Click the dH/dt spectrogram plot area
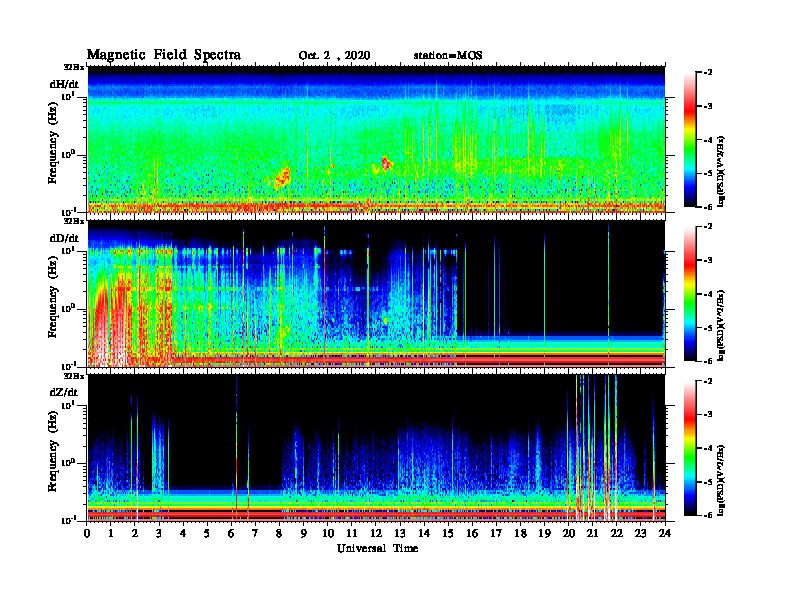The height and width of the screenshot is (612, 792). [376, 139]
